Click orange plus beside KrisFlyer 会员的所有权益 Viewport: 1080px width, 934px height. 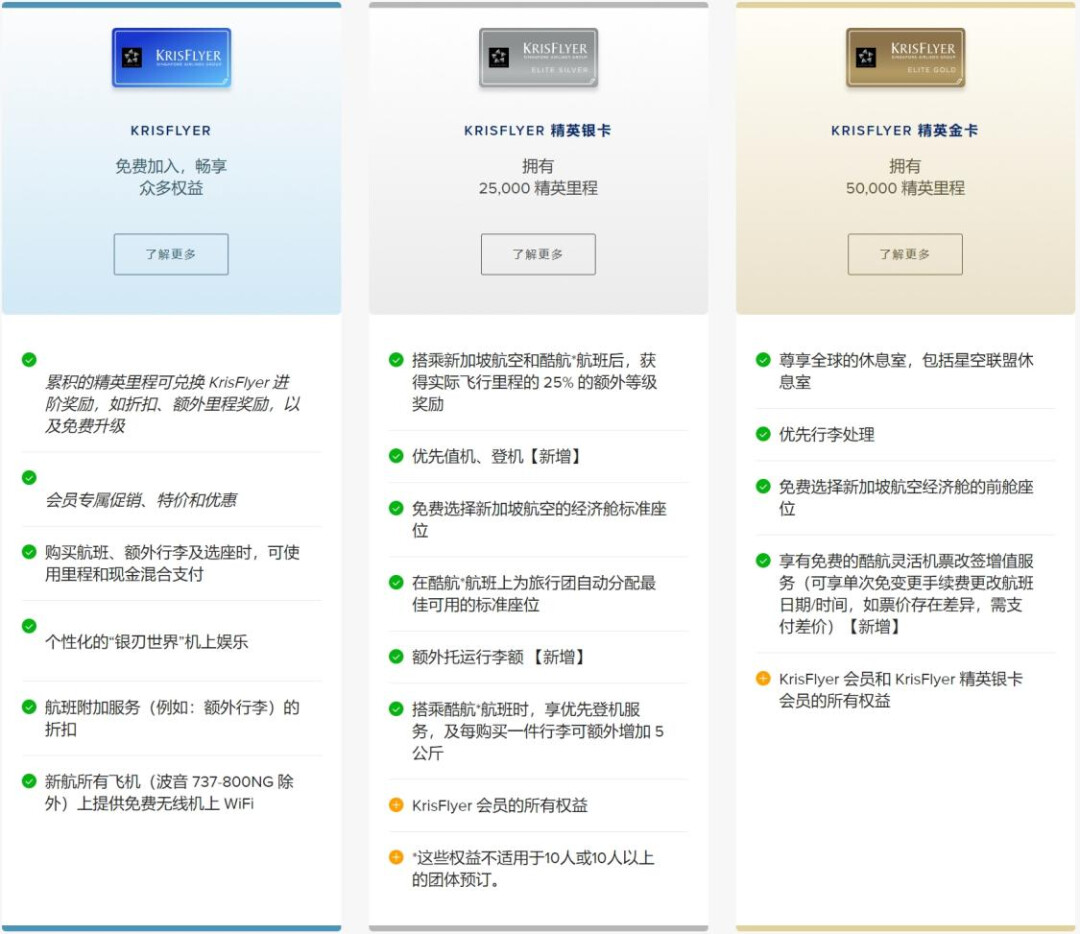click(396, 805)
